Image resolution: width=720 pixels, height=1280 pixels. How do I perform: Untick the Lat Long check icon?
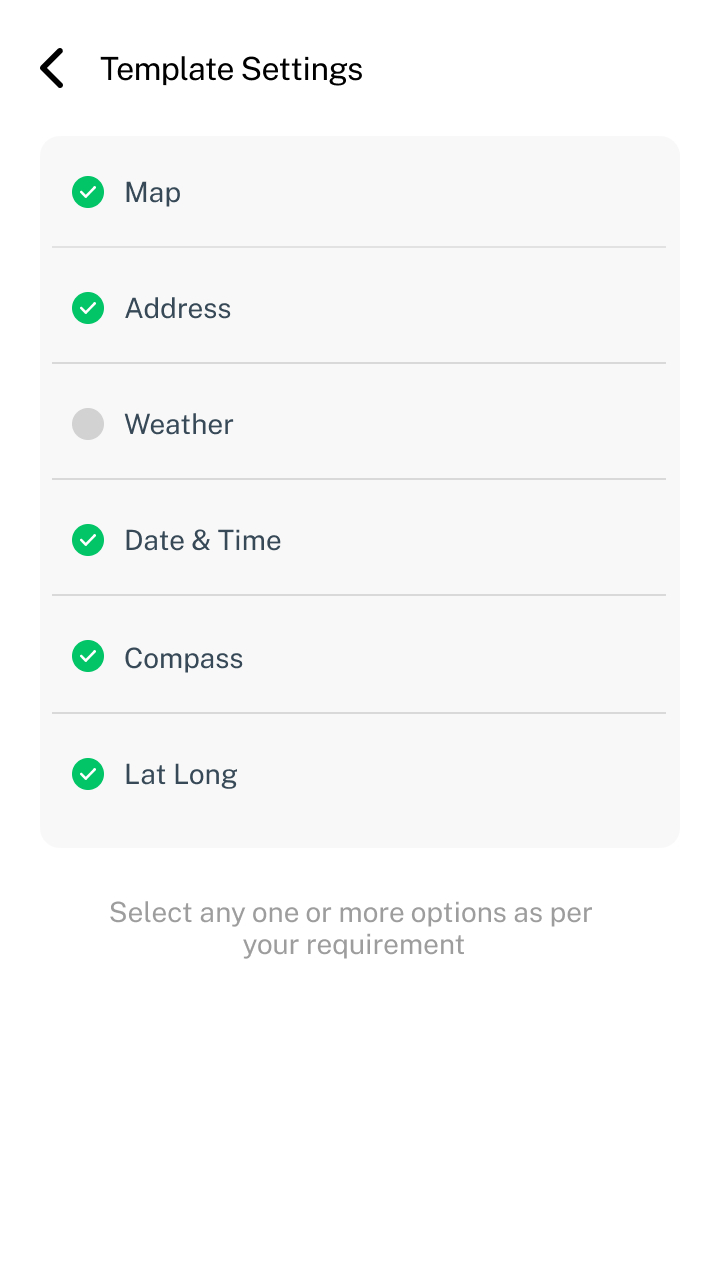tap(88, 774)
